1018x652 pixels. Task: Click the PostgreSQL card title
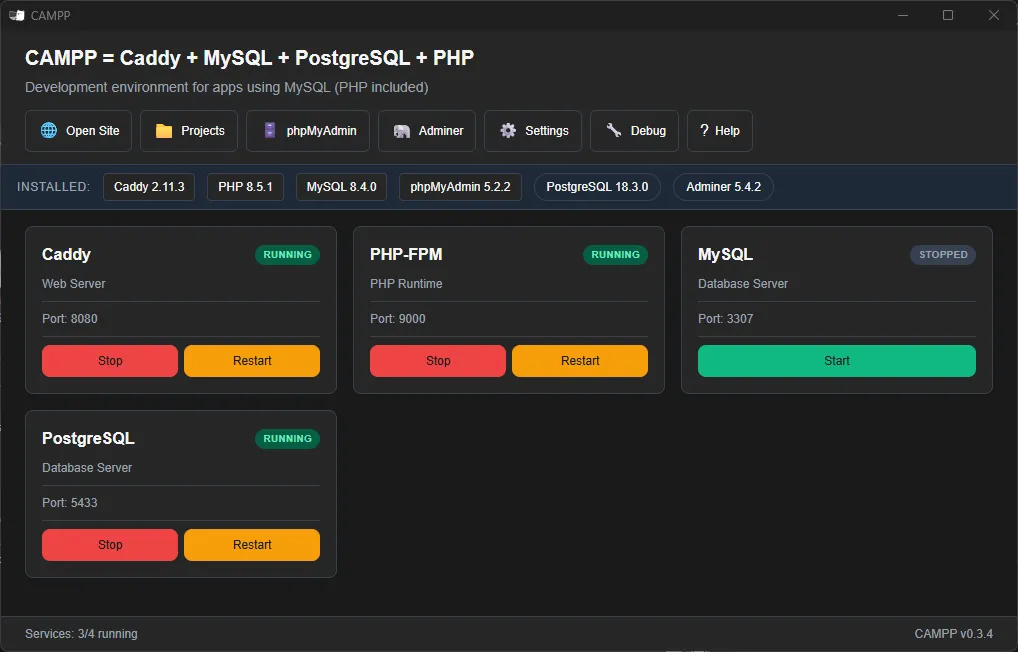coord(88,438)
